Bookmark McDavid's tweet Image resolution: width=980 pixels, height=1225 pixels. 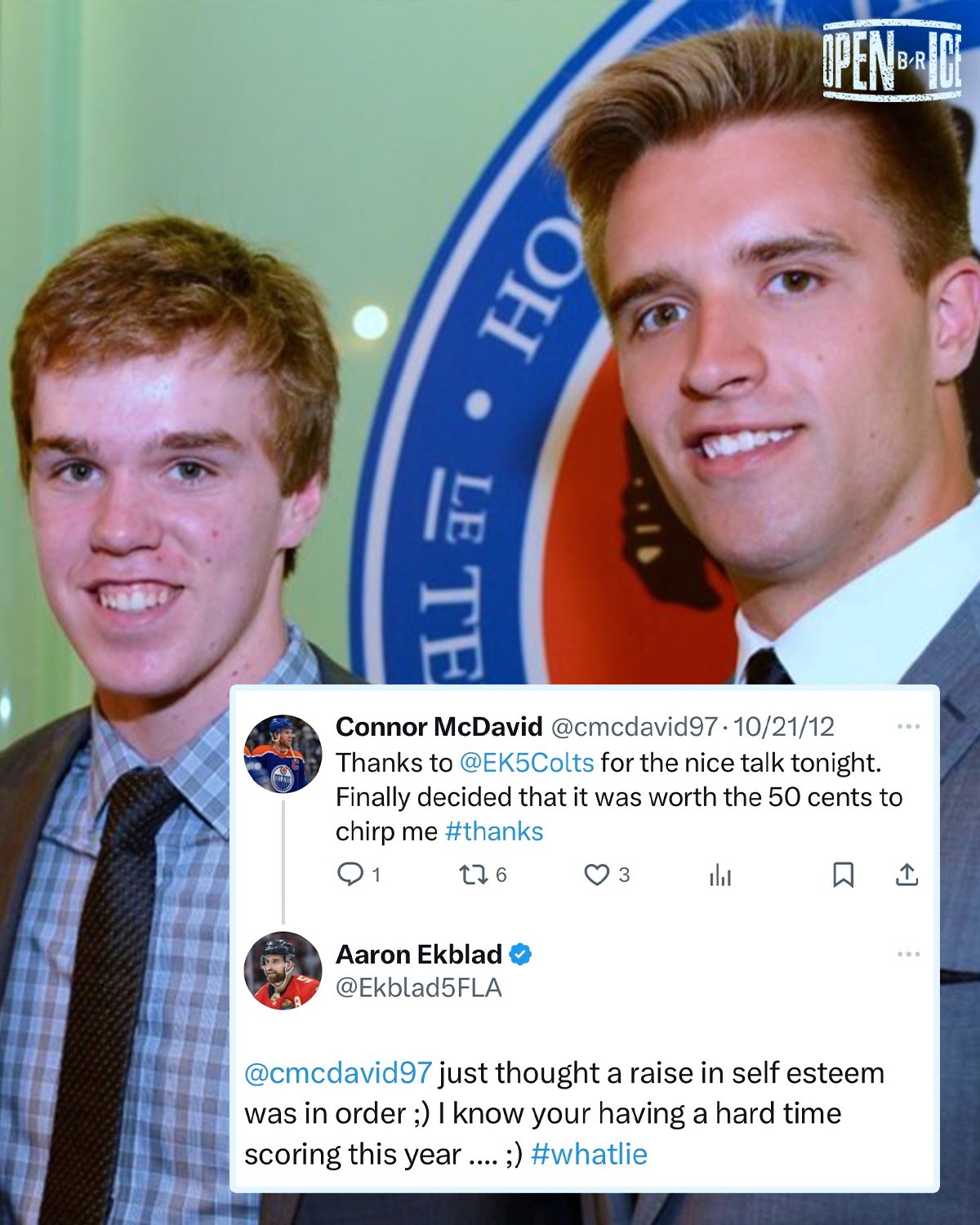[x=843, y=875]
